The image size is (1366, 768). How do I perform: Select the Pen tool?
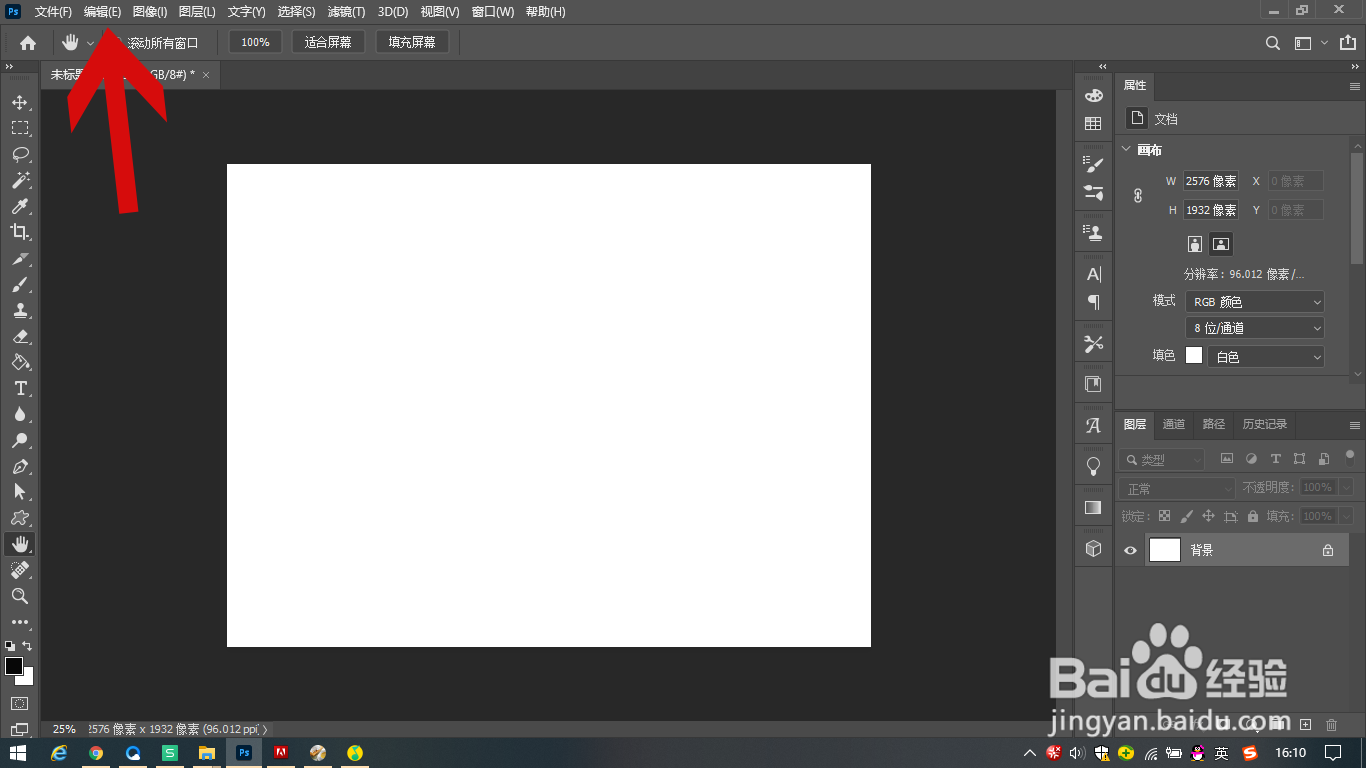coord(20,466)
